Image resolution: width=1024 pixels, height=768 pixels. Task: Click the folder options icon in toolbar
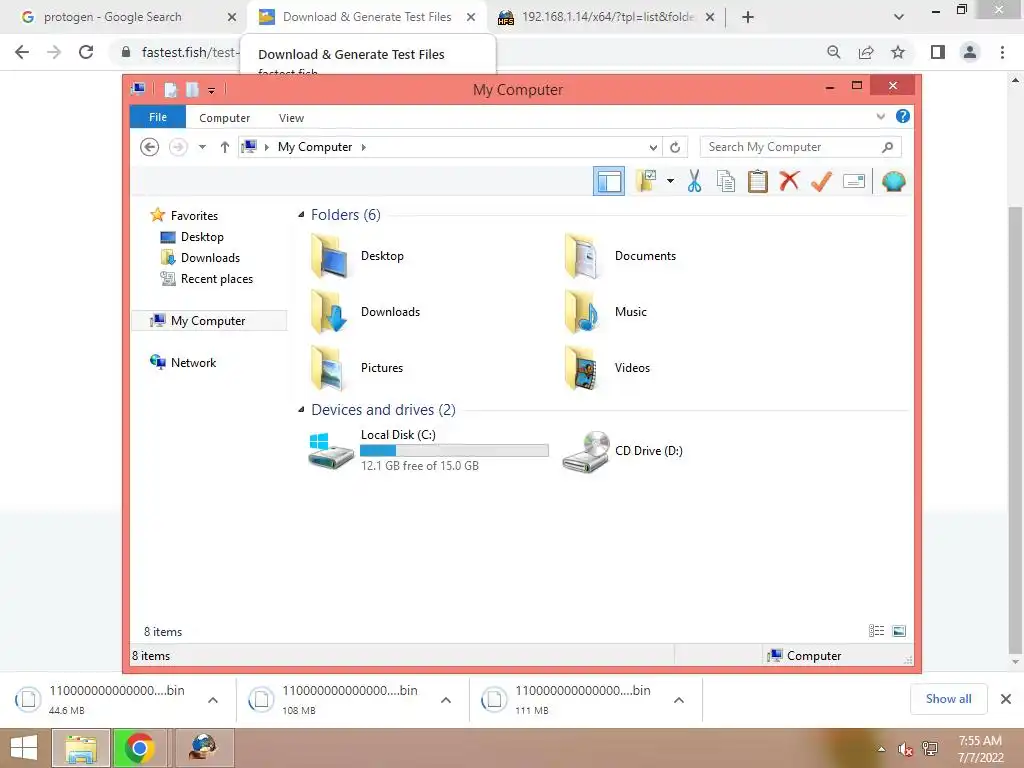point(646,182)
